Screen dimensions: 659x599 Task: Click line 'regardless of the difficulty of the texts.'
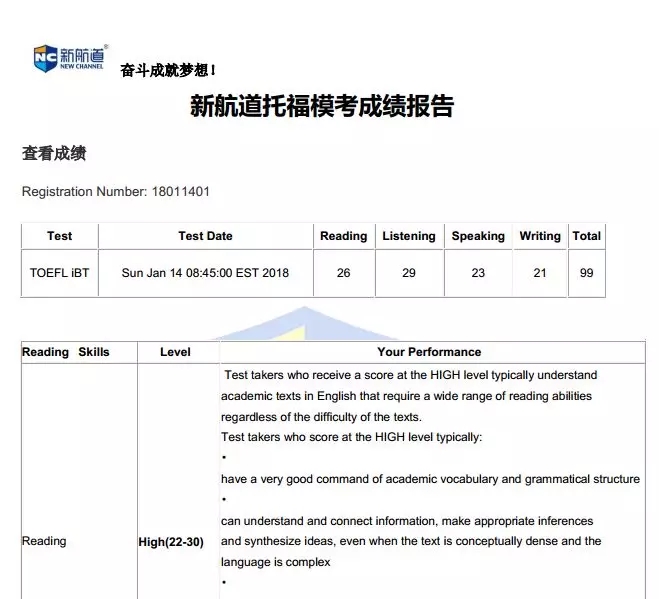click(x=321, y=417)
